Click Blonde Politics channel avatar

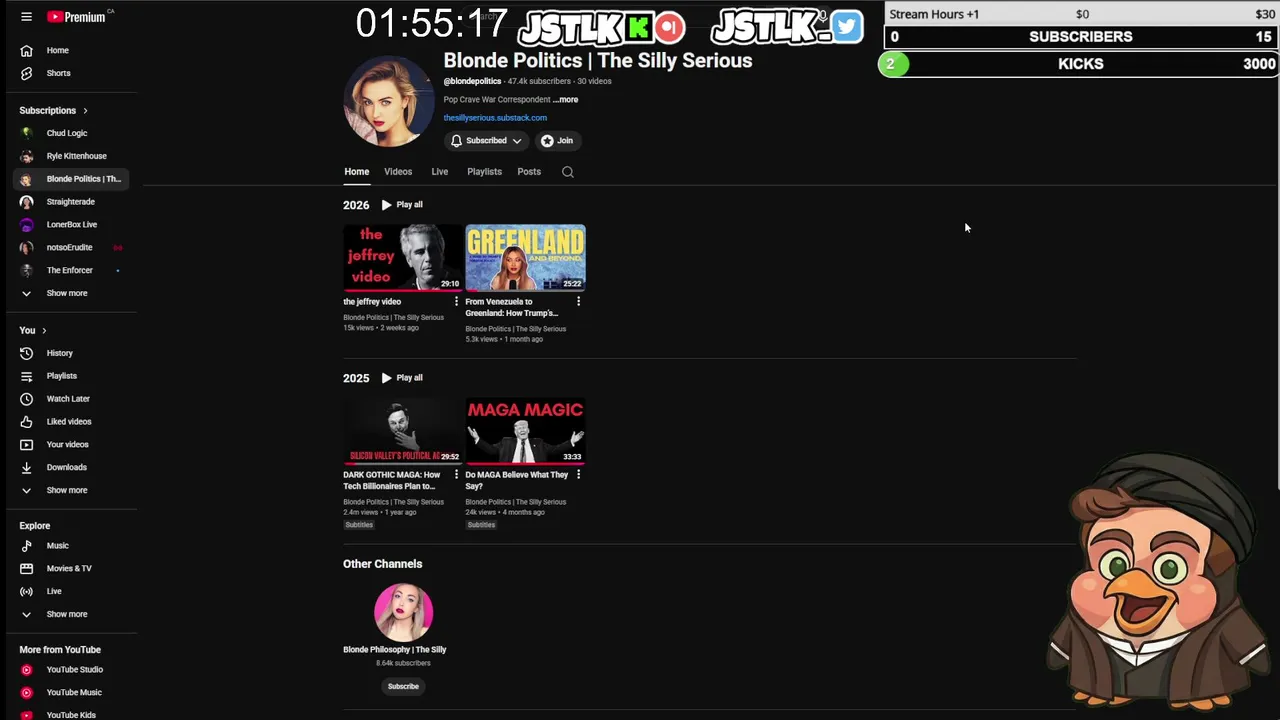pos(389,101)
